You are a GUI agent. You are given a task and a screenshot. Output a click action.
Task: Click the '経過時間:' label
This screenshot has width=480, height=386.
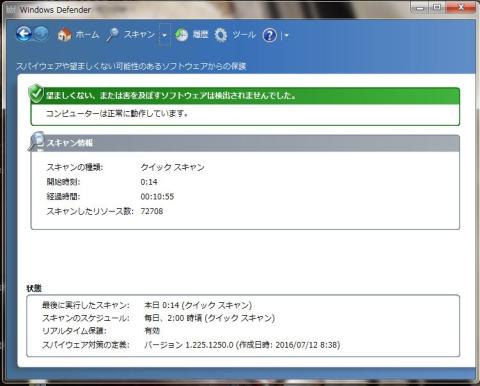pyautogui.click(x=63, y=197)
